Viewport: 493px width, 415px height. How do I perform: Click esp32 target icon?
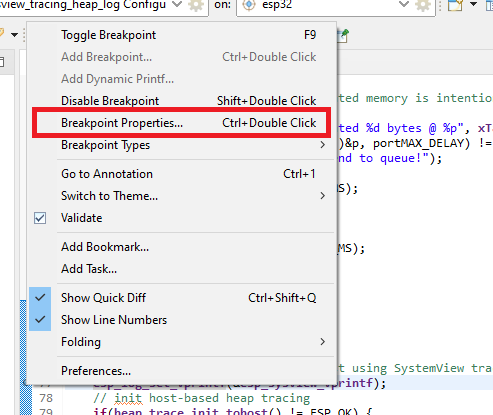coord(249,5)
